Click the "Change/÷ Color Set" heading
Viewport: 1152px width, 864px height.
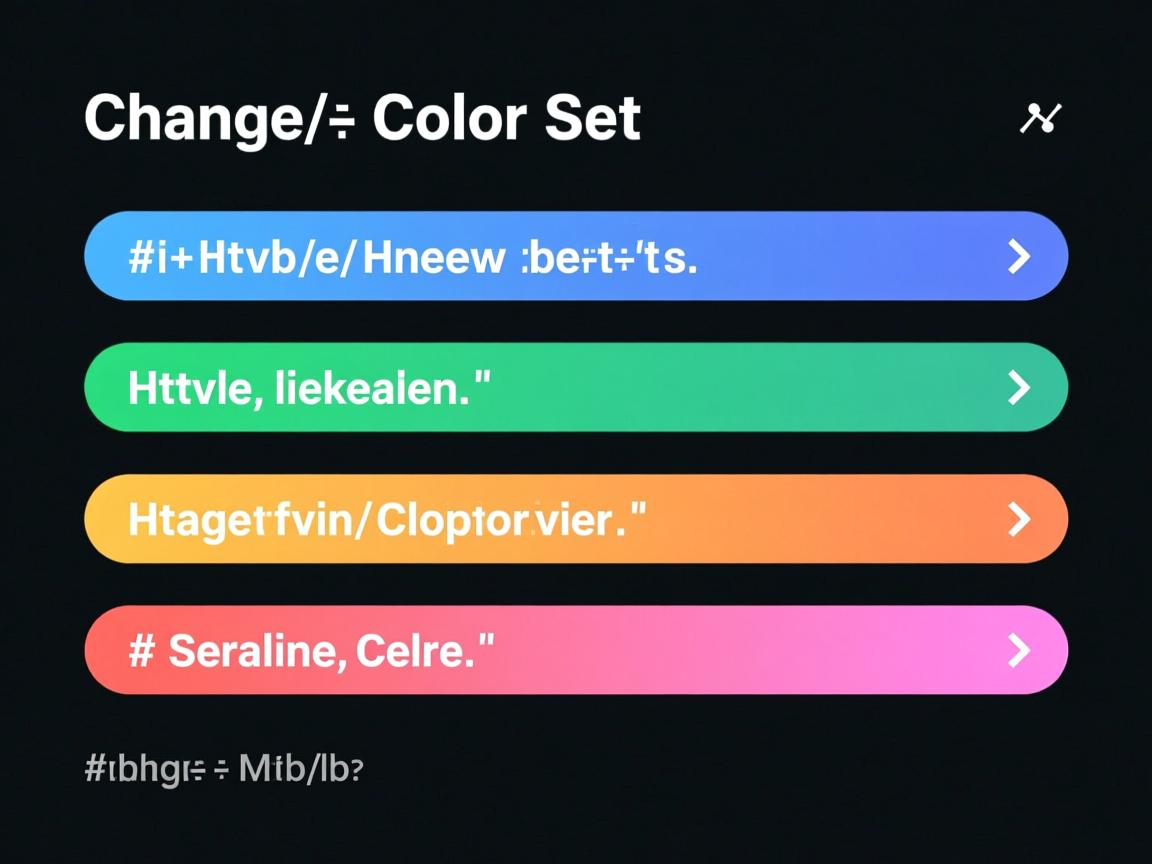click(362, 119)
